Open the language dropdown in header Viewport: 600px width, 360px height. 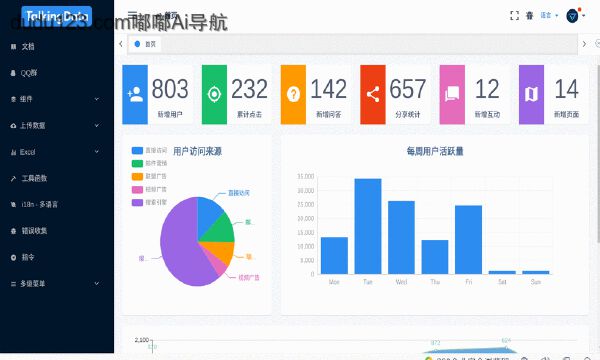coord(549,15)
